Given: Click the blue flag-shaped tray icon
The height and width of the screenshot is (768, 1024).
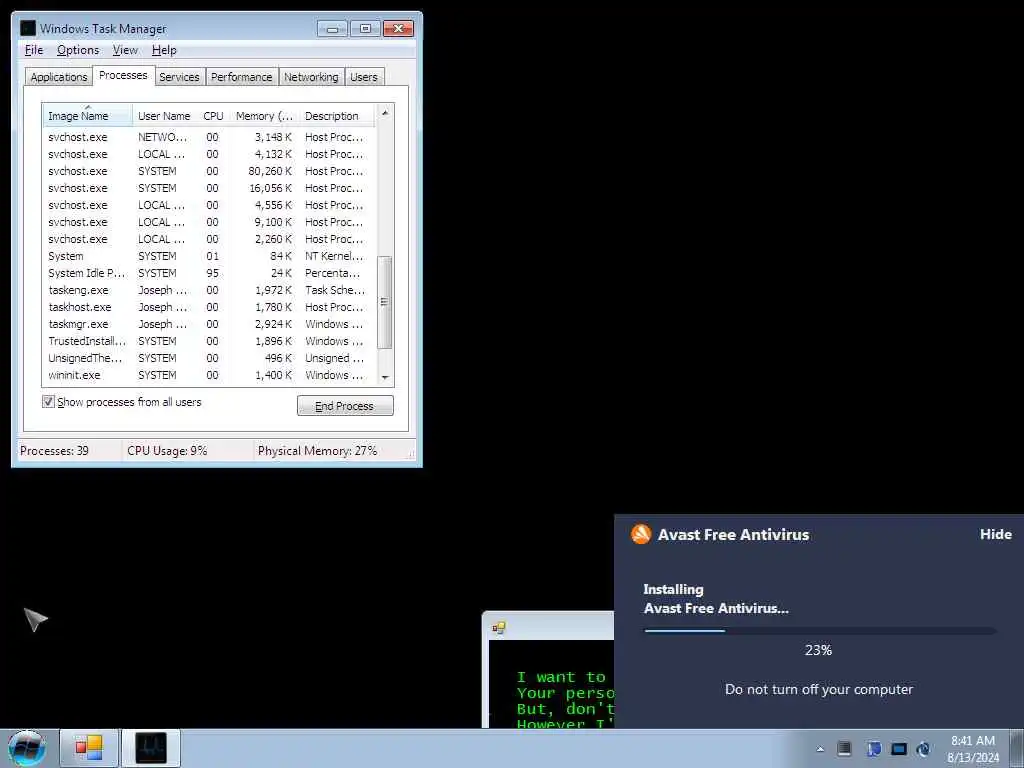Looking at the screenshot, I should point(874,748).
